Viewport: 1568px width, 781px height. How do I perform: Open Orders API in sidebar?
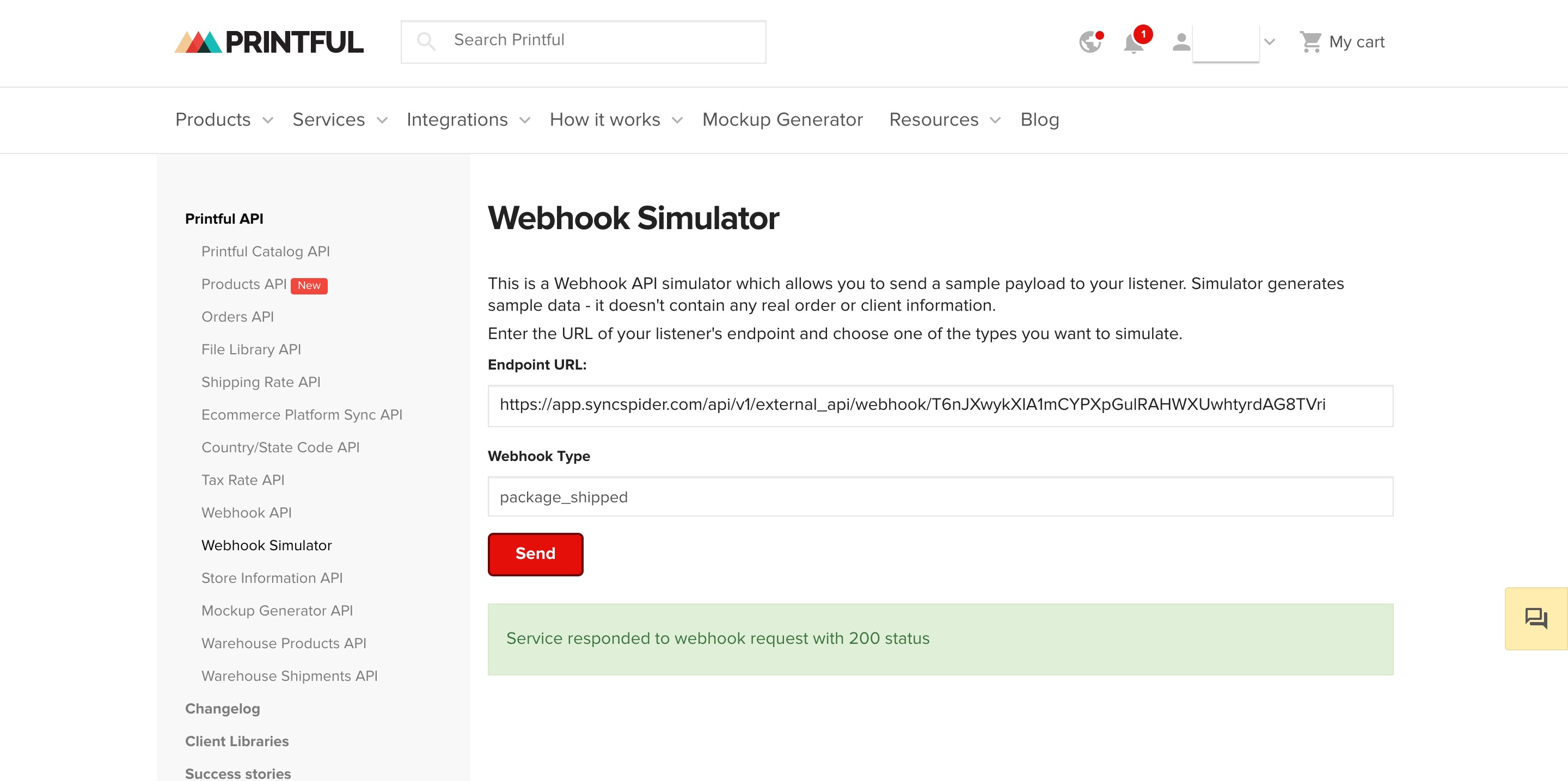[237, 317]
